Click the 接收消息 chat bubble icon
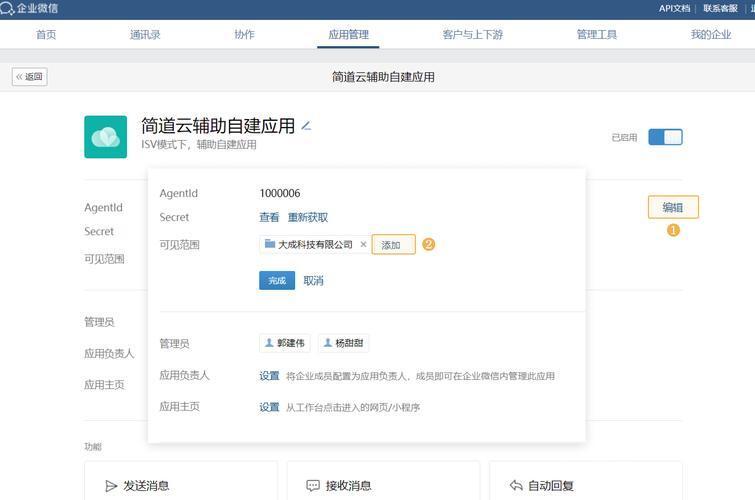Image resolution: width=755 pixels, height=500 pixels. pos(313,486)
